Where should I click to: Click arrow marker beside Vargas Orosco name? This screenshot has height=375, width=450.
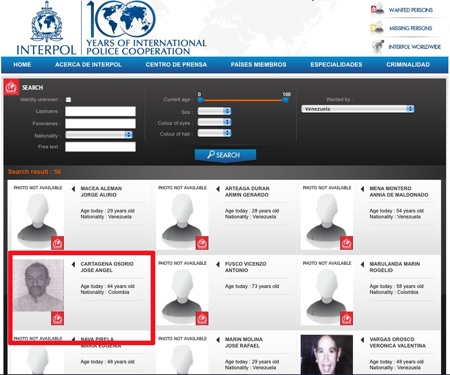click(x=362, y=340)
